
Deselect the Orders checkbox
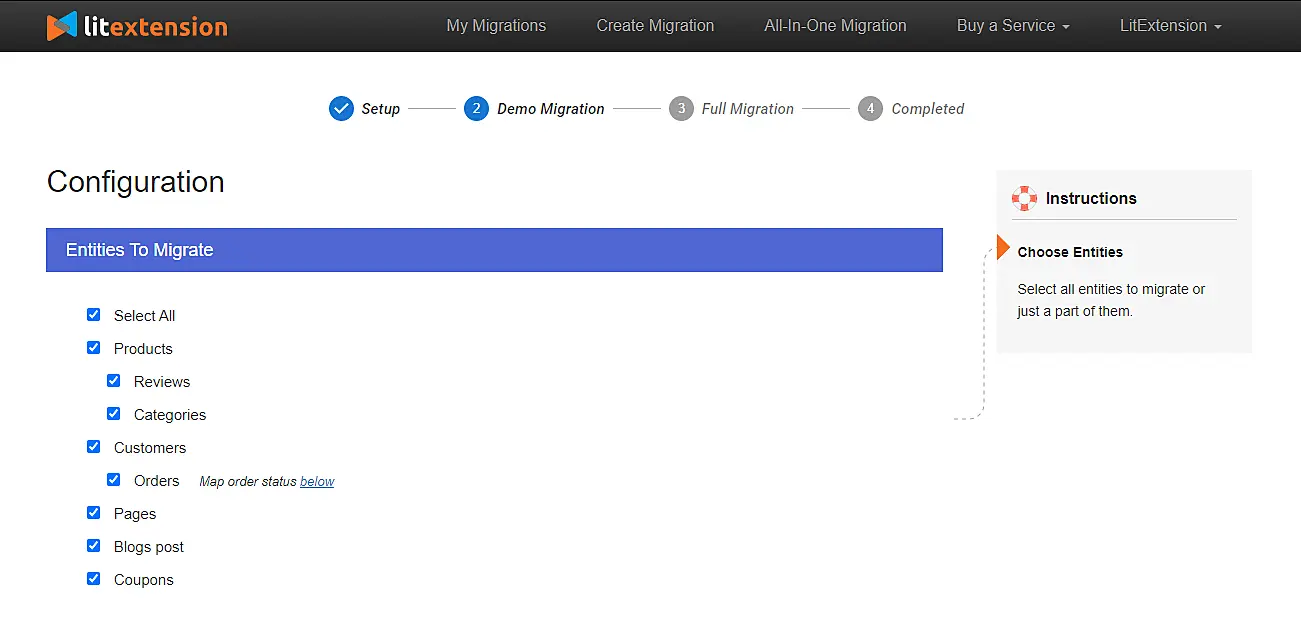click(114, 479)
